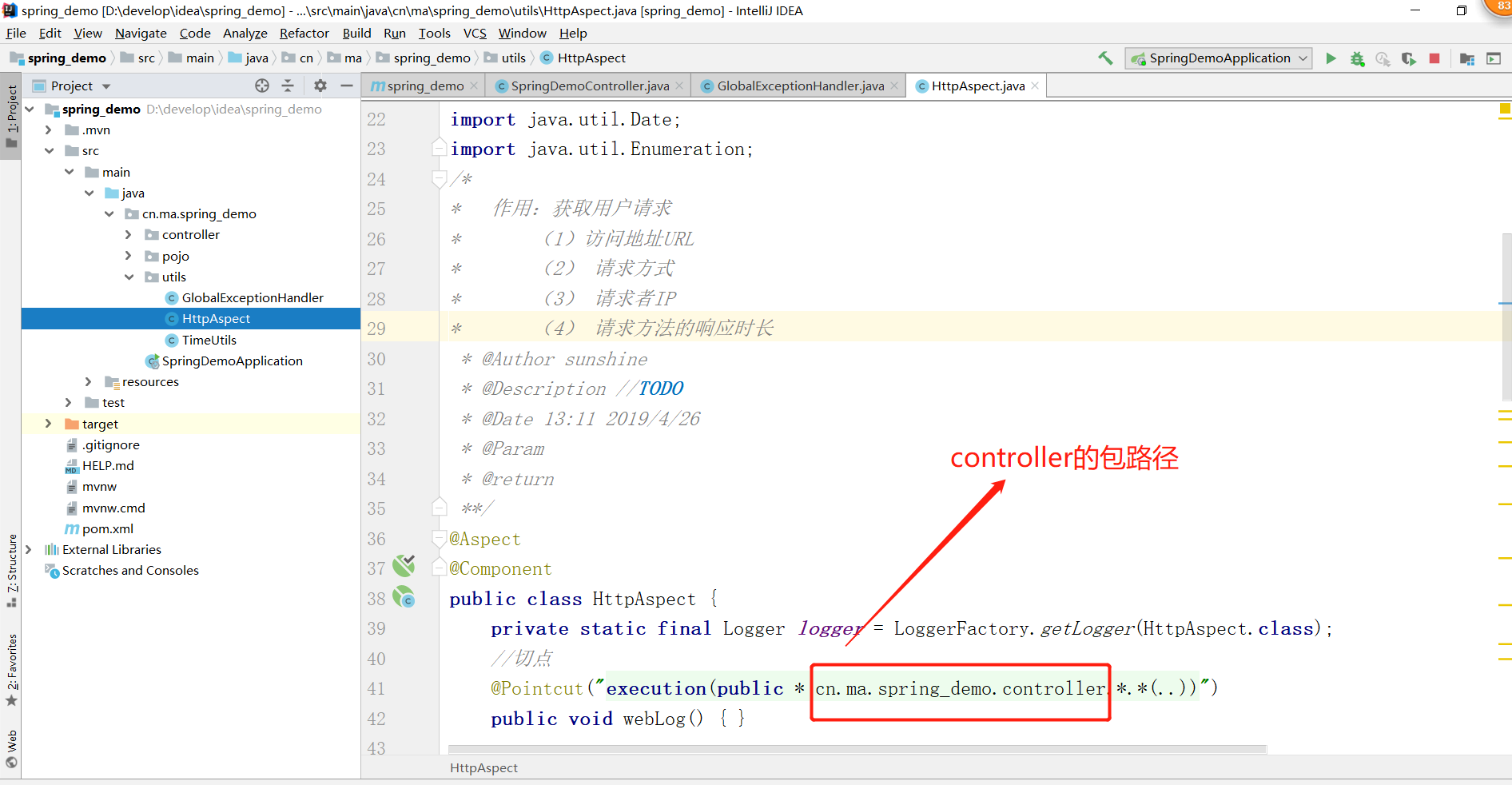This screenshot has width=1512, height=785.
Task: Fold the class at the @Aspect line
Action: tap(439, 539)
